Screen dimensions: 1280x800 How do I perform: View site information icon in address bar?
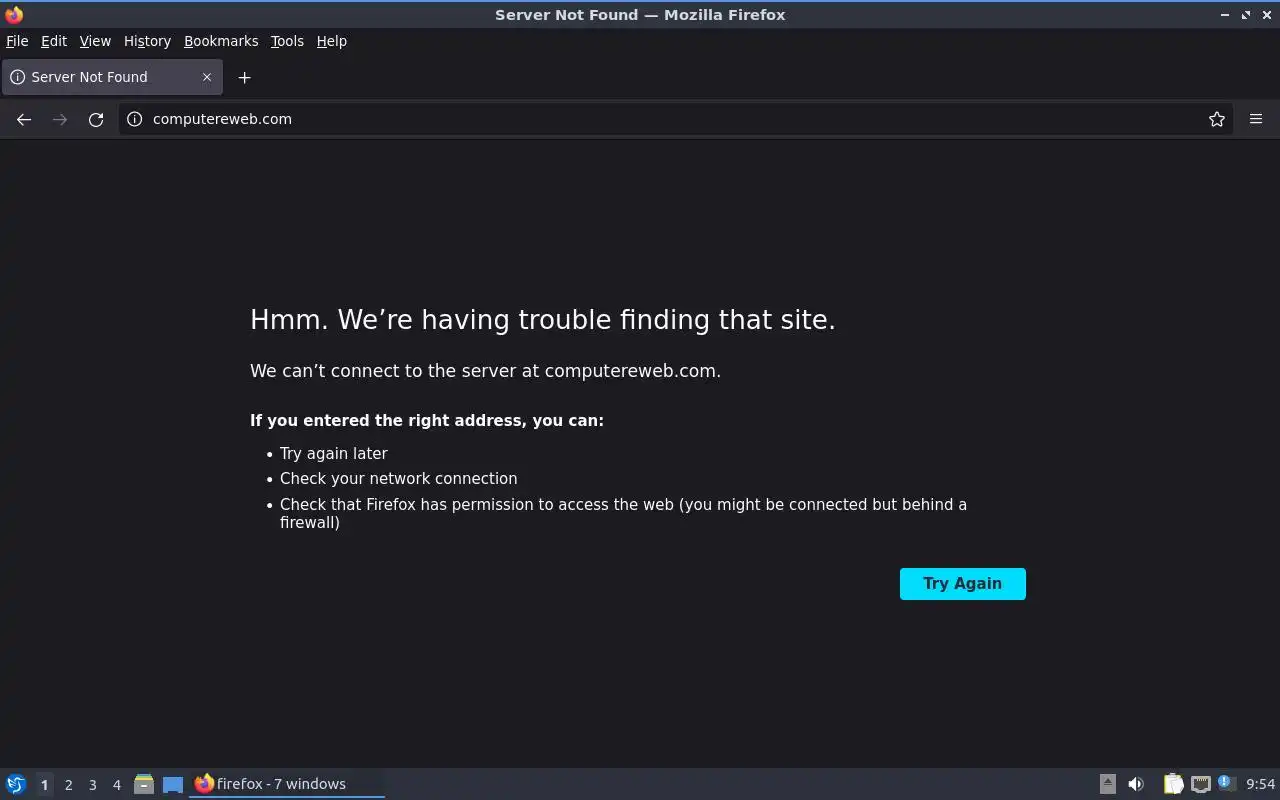[135, 119]
